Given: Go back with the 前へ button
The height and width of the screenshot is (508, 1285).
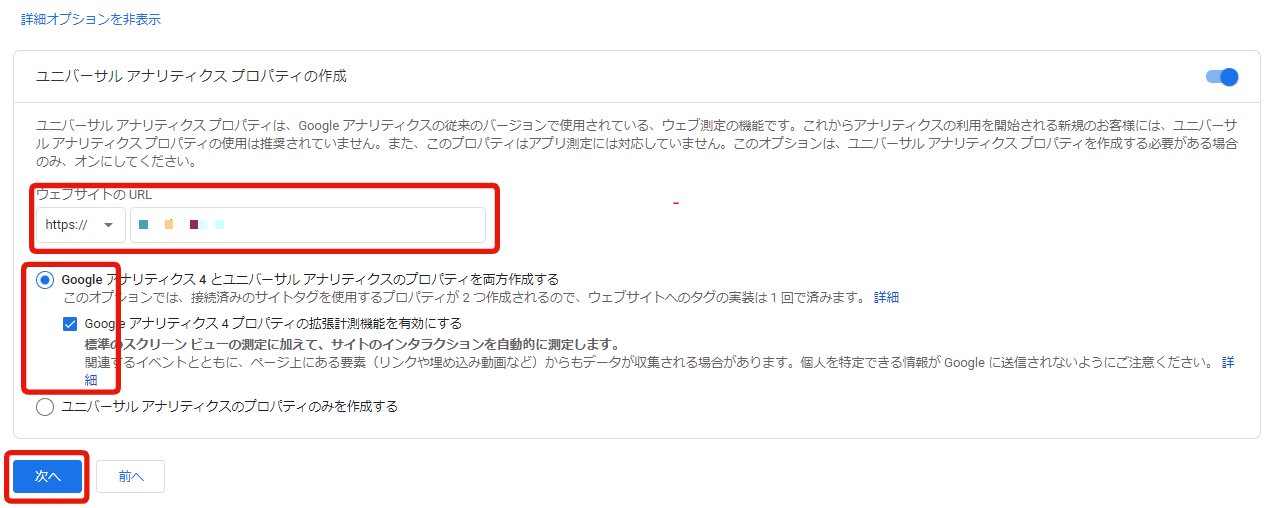Looking at the screenshot, I should pos(131,477).
